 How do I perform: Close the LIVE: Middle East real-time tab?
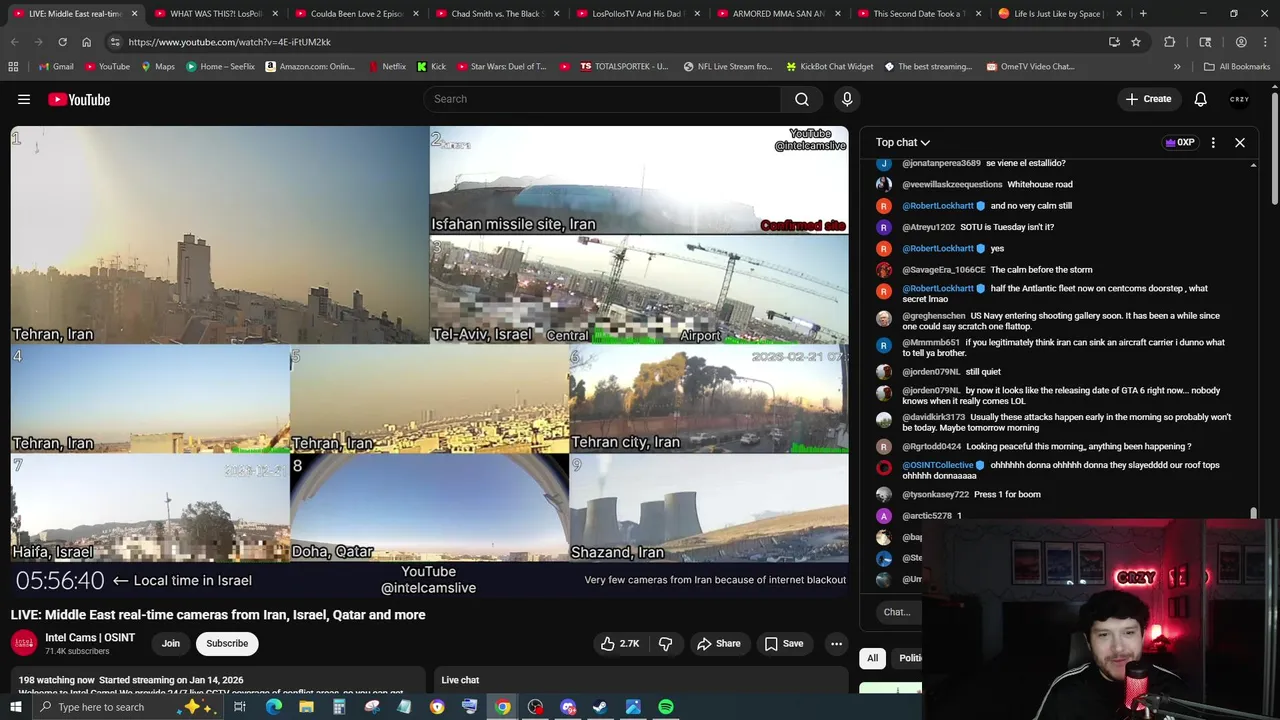coord(134,14)
